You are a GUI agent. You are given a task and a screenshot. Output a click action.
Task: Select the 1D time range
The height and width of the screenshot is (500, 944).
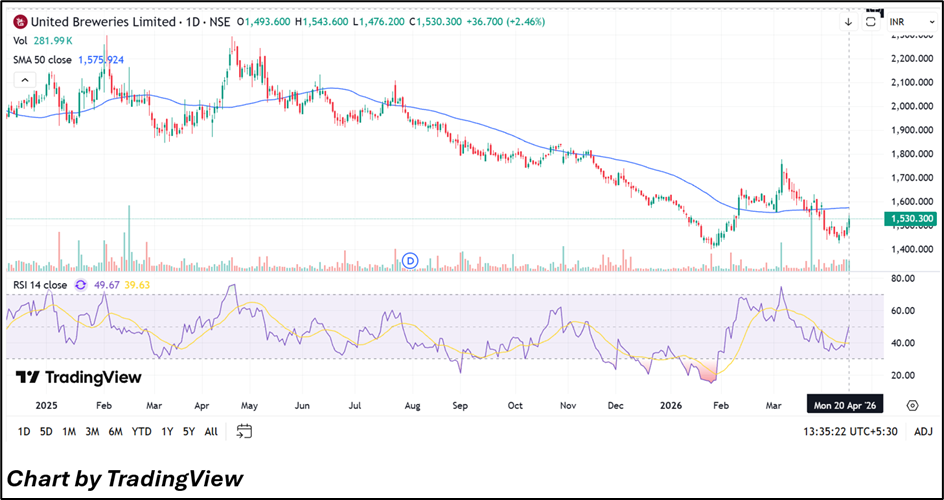[x=23, y=431]
